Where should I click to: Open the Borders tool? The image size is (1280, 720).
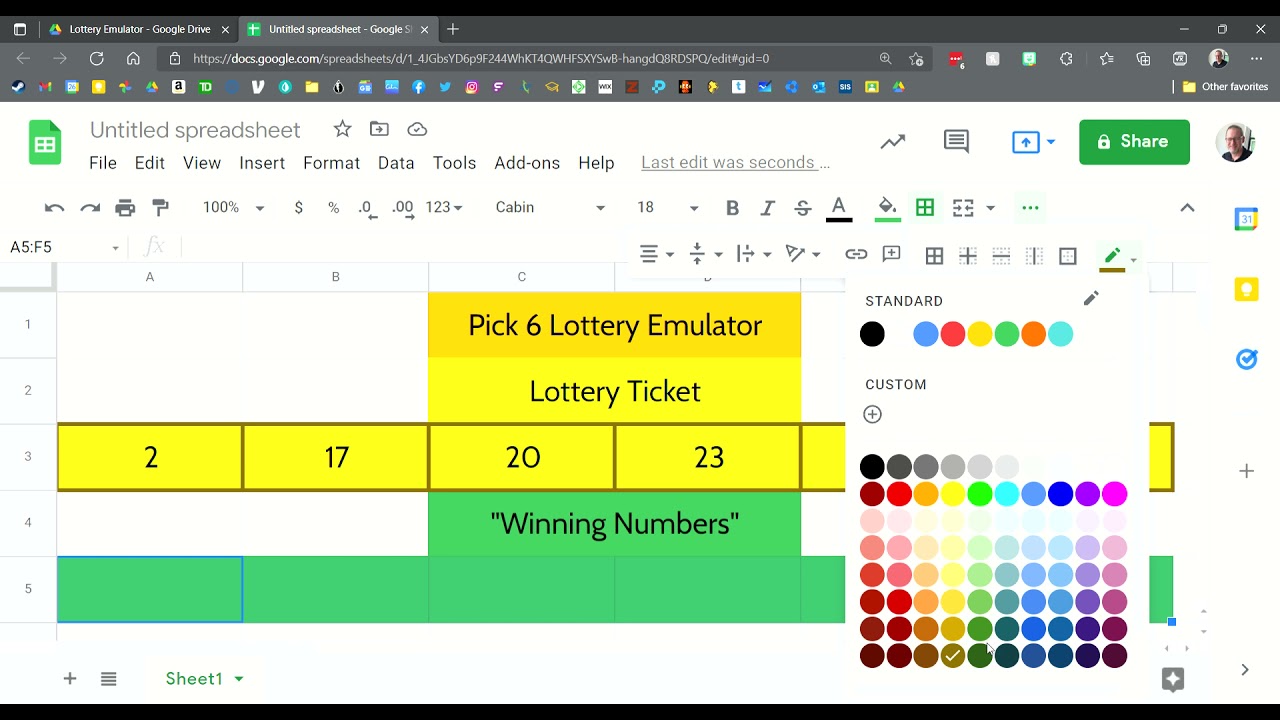point(925,208)
